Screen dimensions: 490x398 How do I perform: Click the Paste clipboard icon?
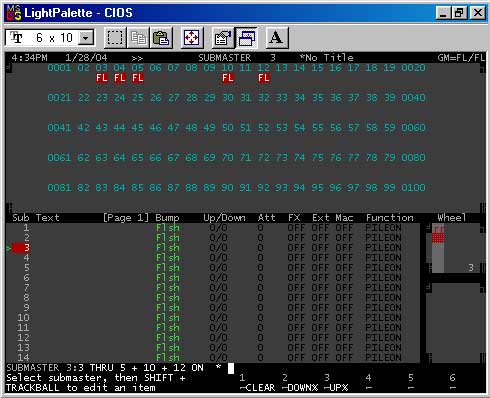click(161, 38)
